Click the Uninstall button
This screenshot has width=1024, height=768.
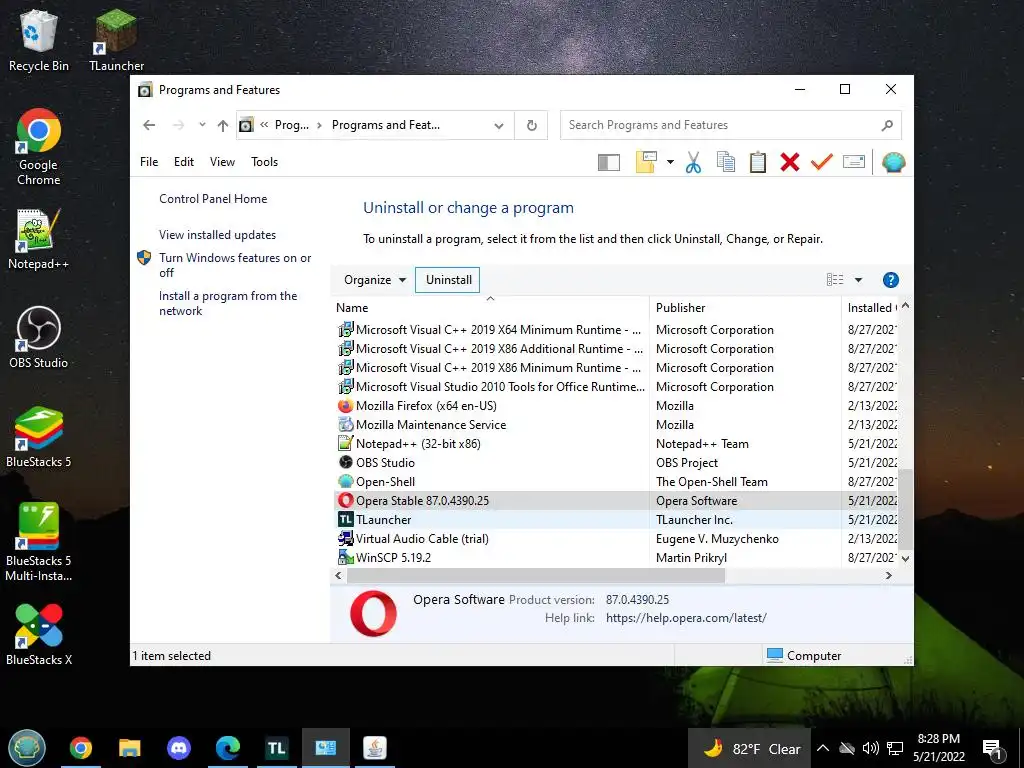(448, 280)
